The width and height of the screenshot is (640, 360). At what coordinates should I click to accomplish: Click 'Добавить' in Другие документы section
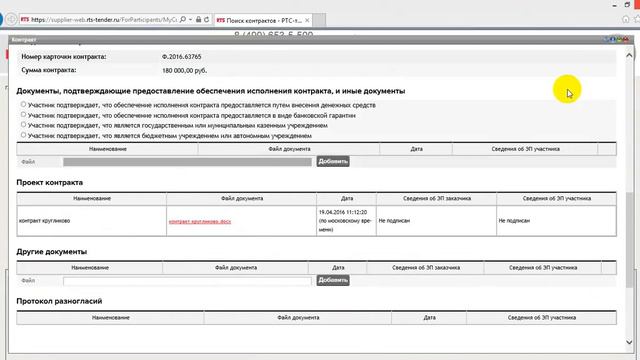pyautogui.click(x=333, y=280)
